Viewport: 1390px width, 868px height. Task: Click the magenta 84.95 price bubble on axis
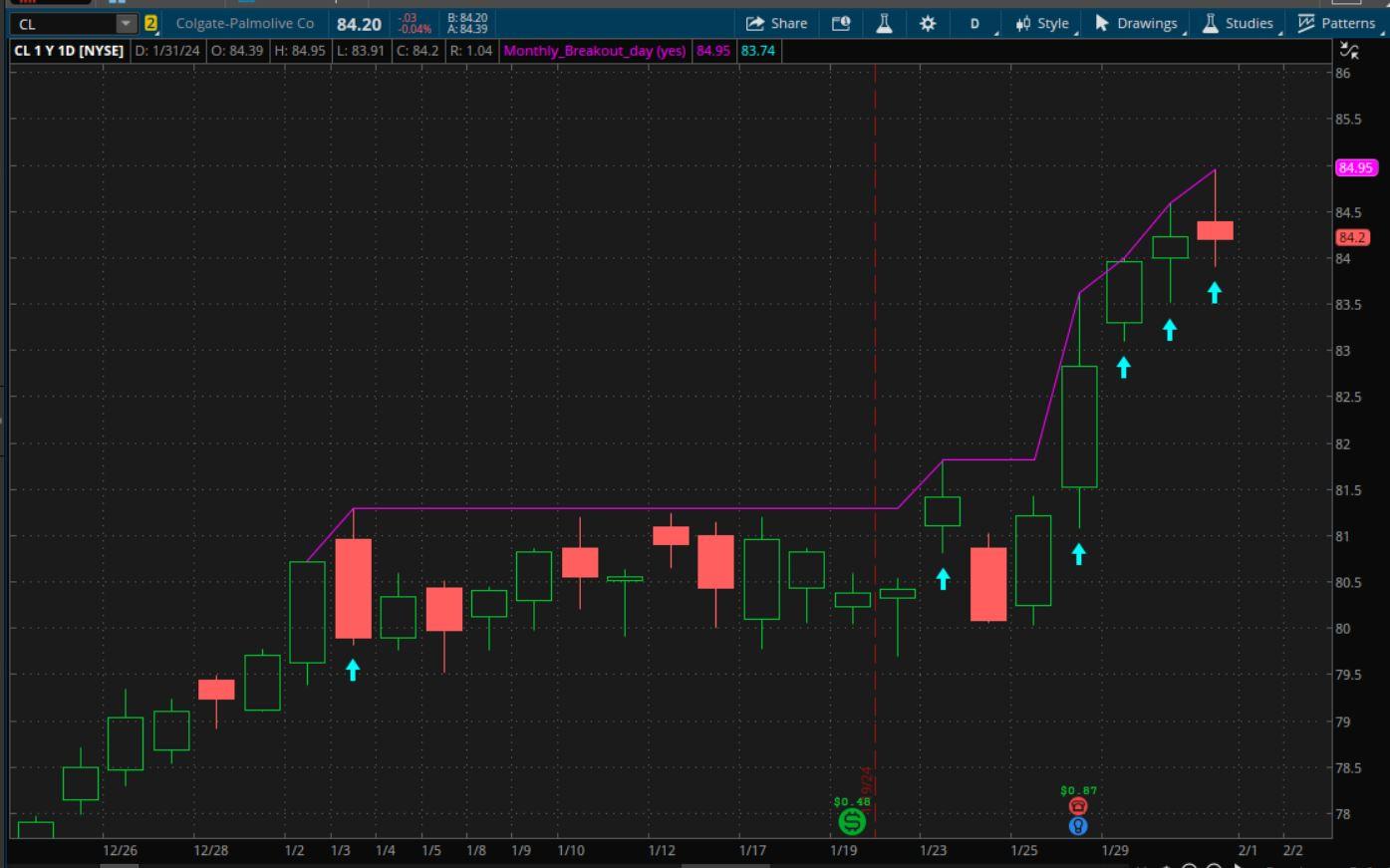pos(1355,167)
